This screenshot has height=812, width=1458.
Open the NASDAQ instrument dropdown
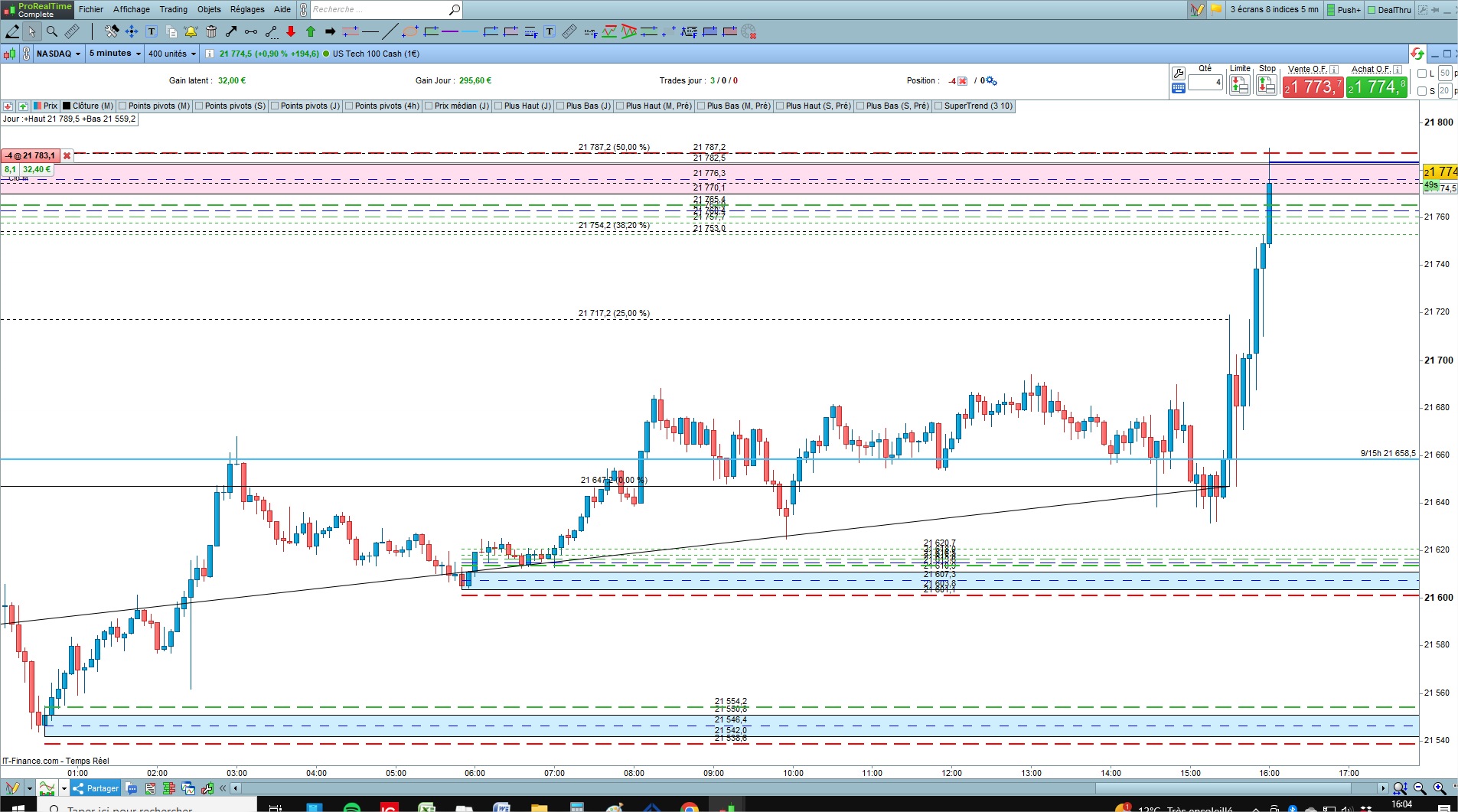click(x=59, y=54)
